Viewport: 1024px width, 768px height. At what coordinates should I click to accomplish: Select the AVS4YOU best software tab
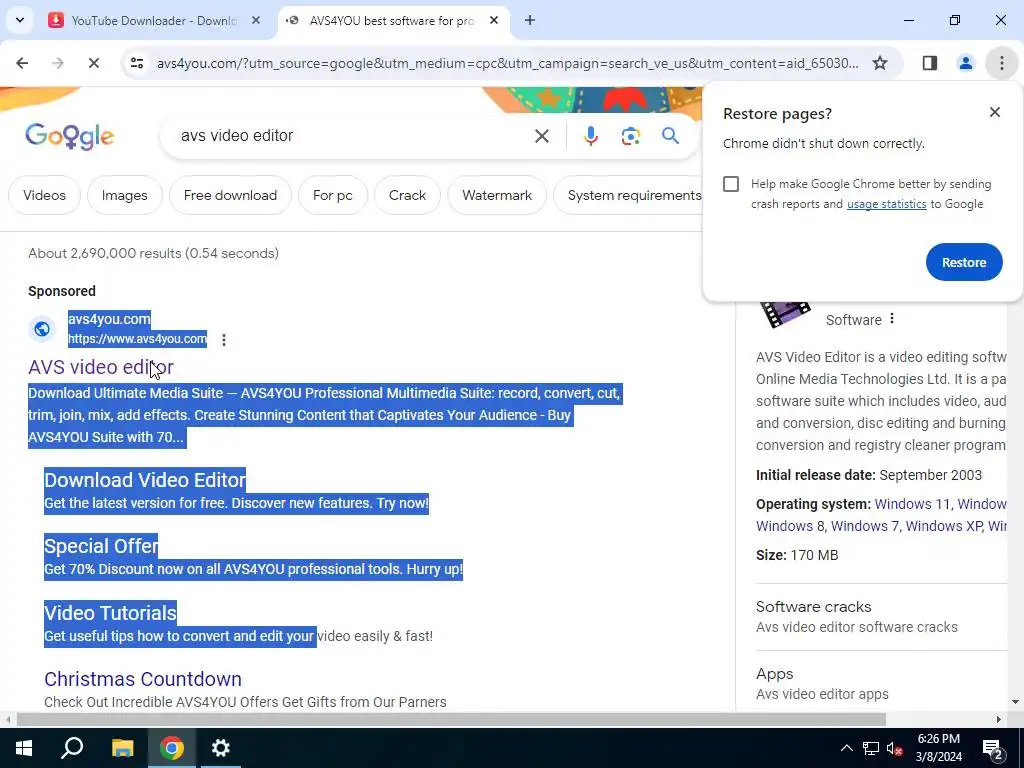click(392, 20)
